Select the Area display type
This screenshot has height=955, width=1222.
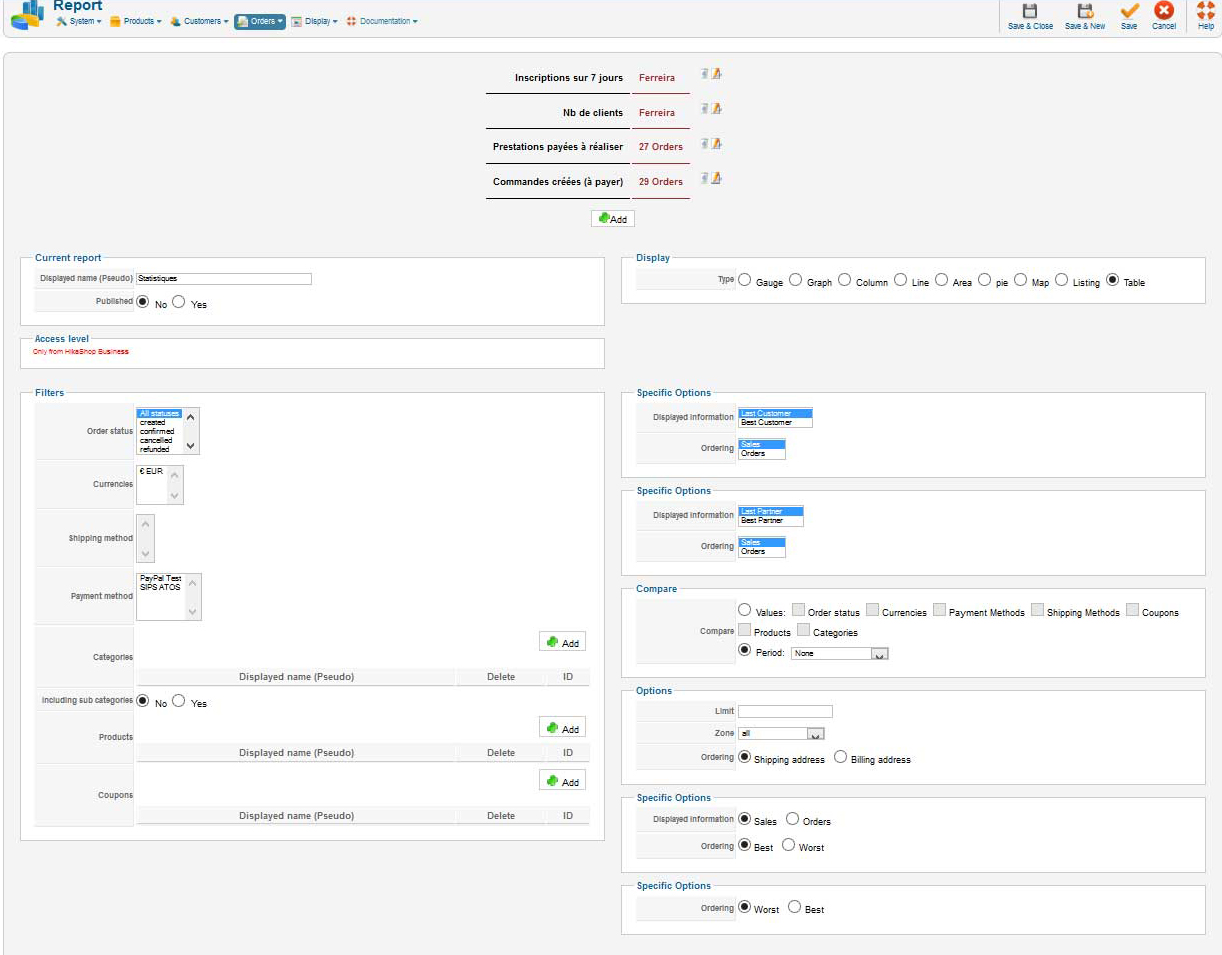point(942,281)
